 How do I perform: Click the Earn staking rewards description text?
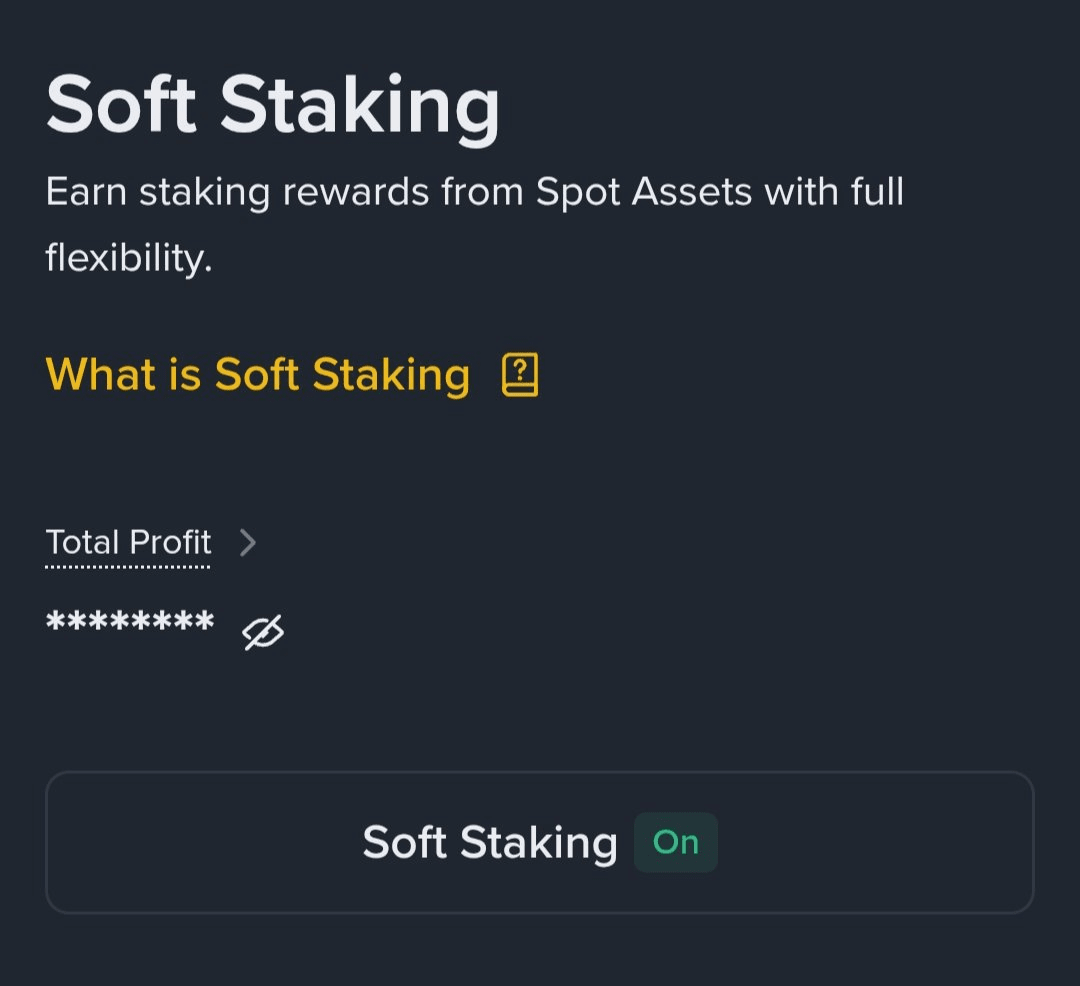pos(474,224)
